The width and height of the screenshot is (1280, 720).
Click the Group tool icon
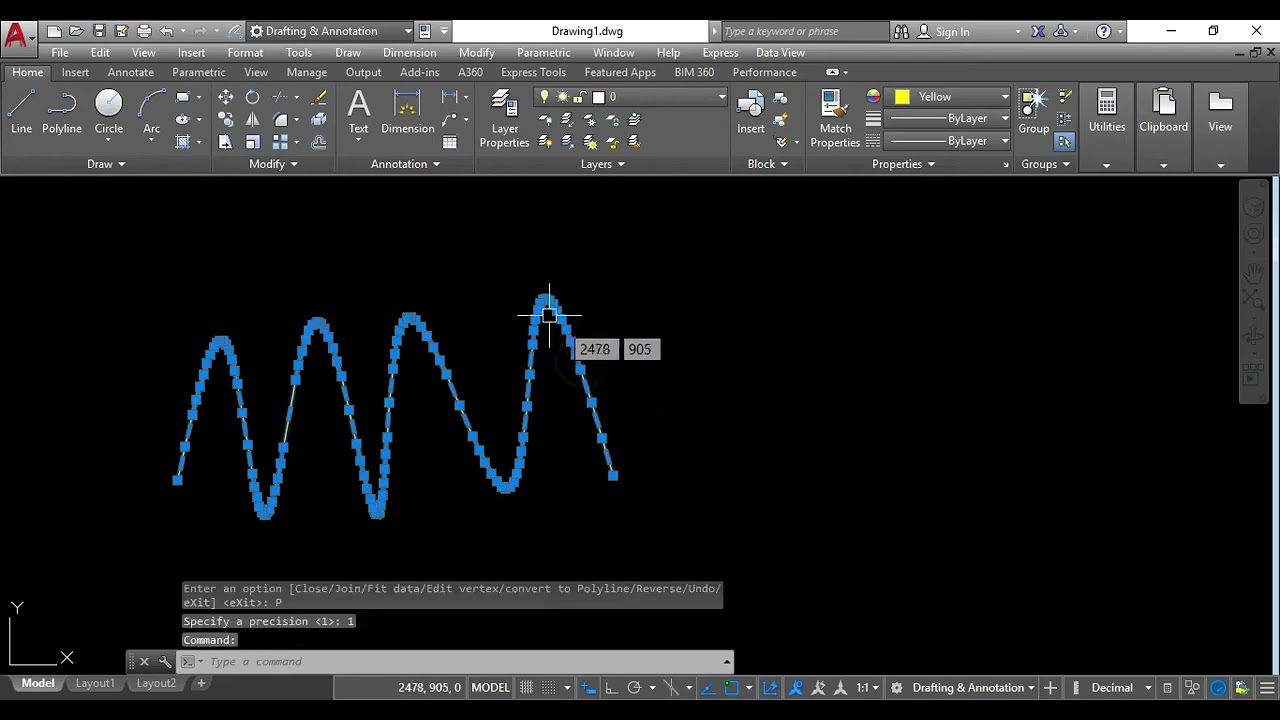tap(1034, 112)
